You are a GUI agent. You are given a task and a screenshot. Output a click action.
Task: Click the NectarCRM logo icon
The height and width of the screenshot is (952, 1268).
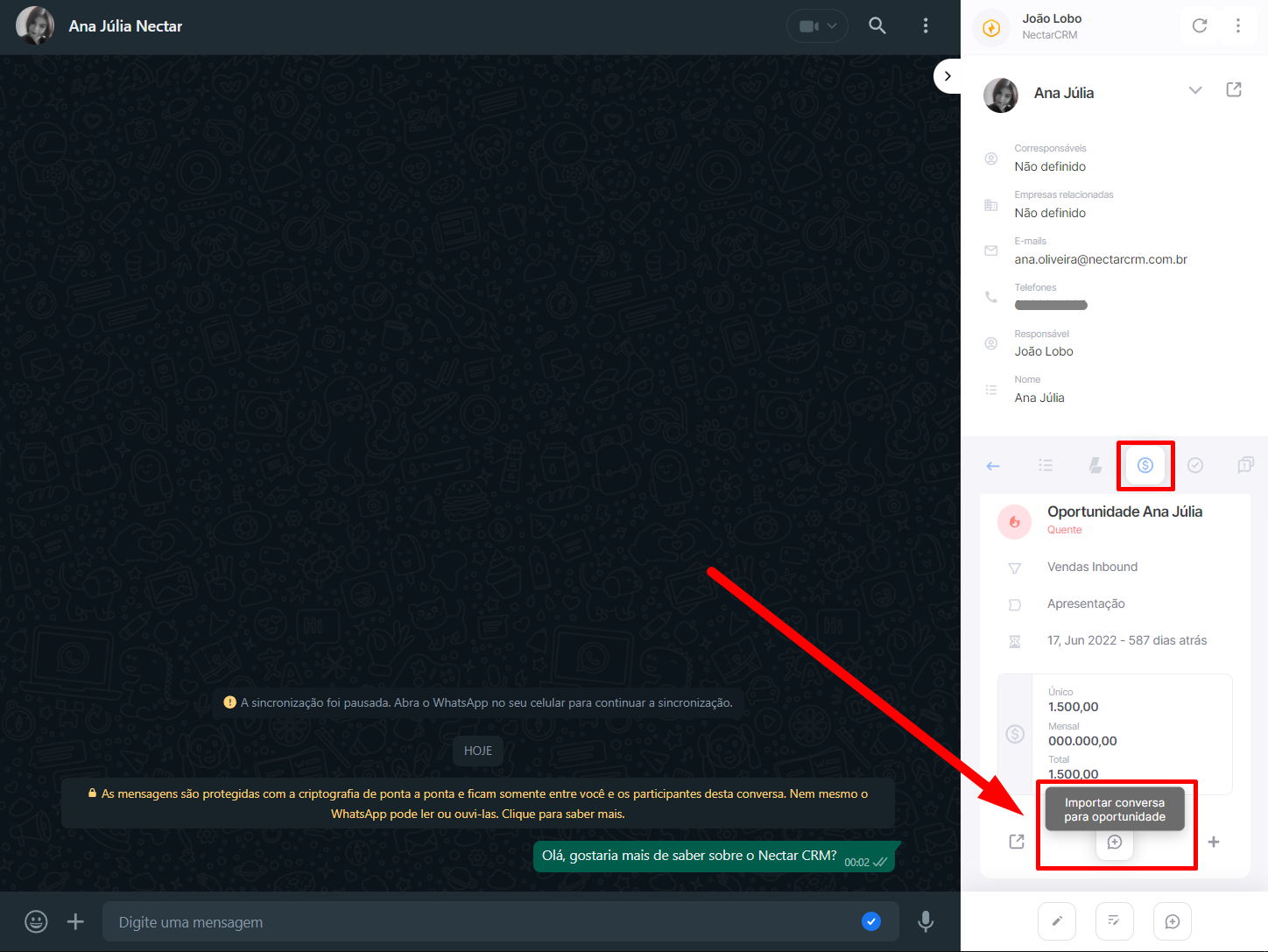pos(991,28)
